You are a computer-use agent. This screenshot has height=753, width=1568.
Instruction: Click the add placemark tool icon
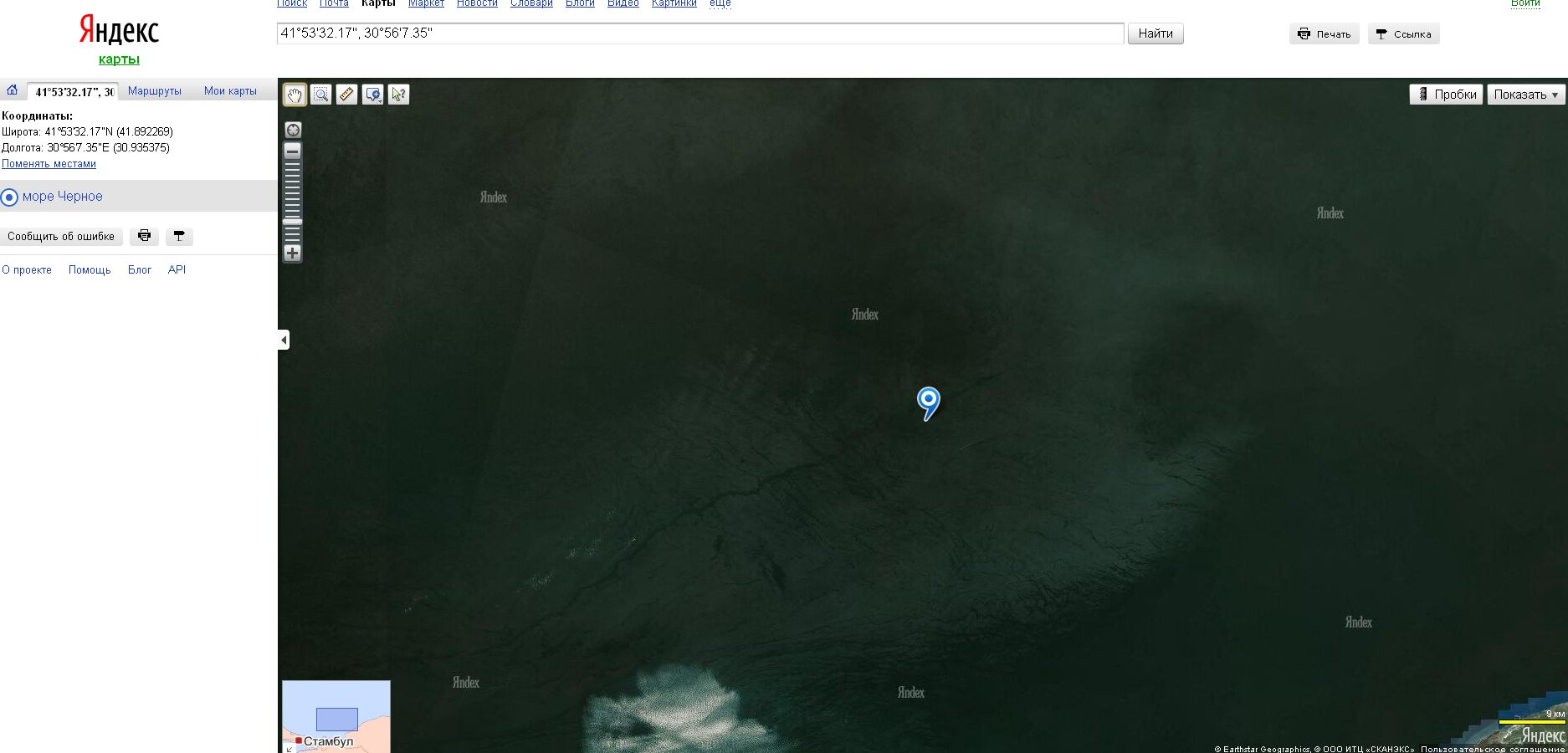(372, 95)
